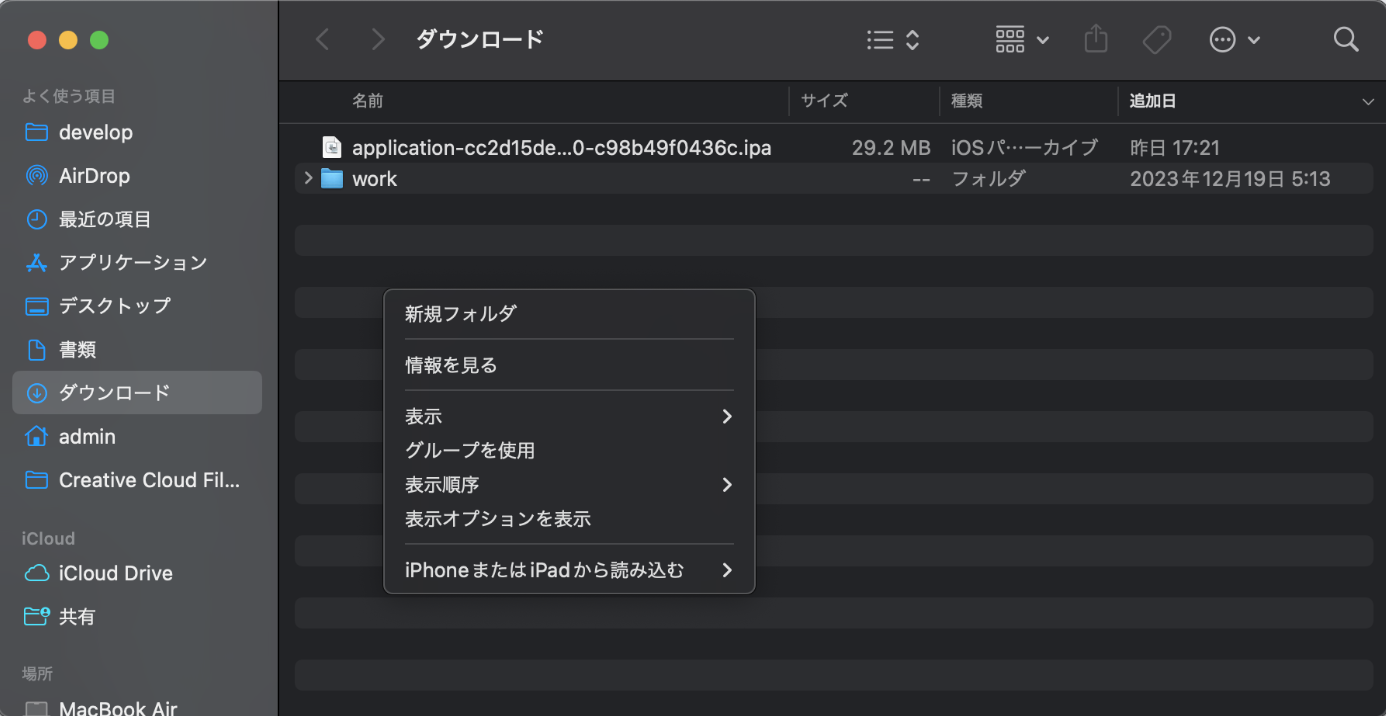
Task: Open the Tags icon in the toolbar
Action: [1157, 39]
